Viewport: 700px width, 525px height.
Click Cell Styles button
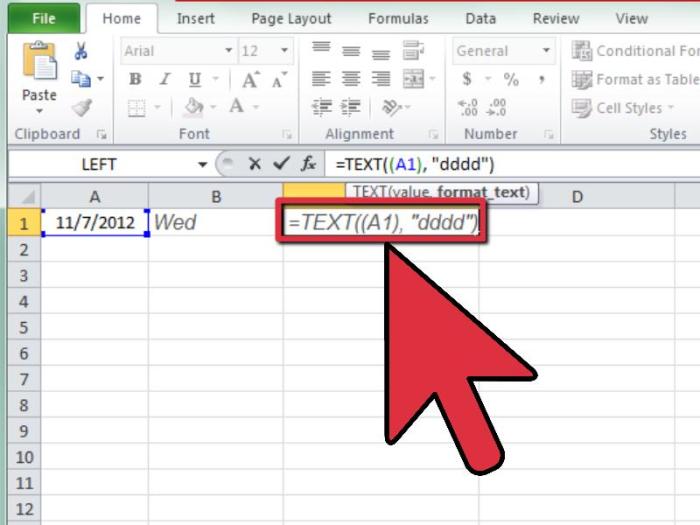[x=623, y=108]
